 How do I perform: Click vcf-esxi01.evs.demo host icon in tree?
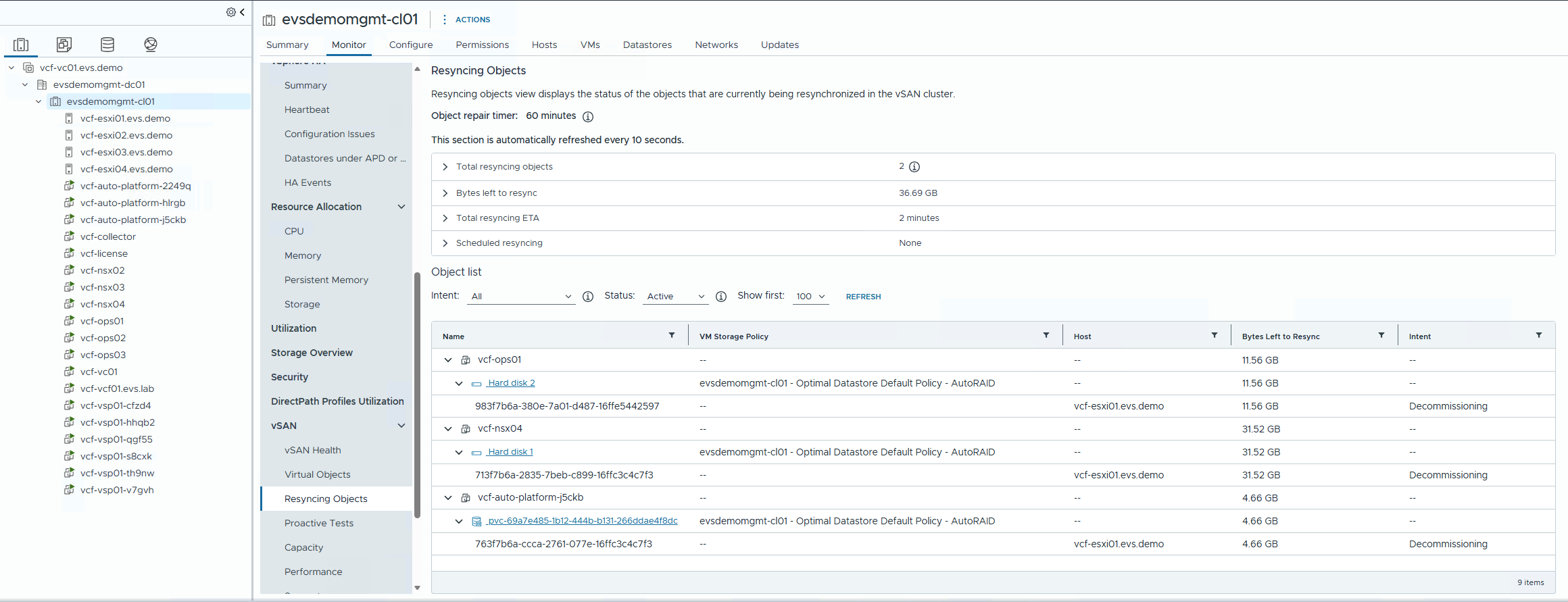click(69, 118)
